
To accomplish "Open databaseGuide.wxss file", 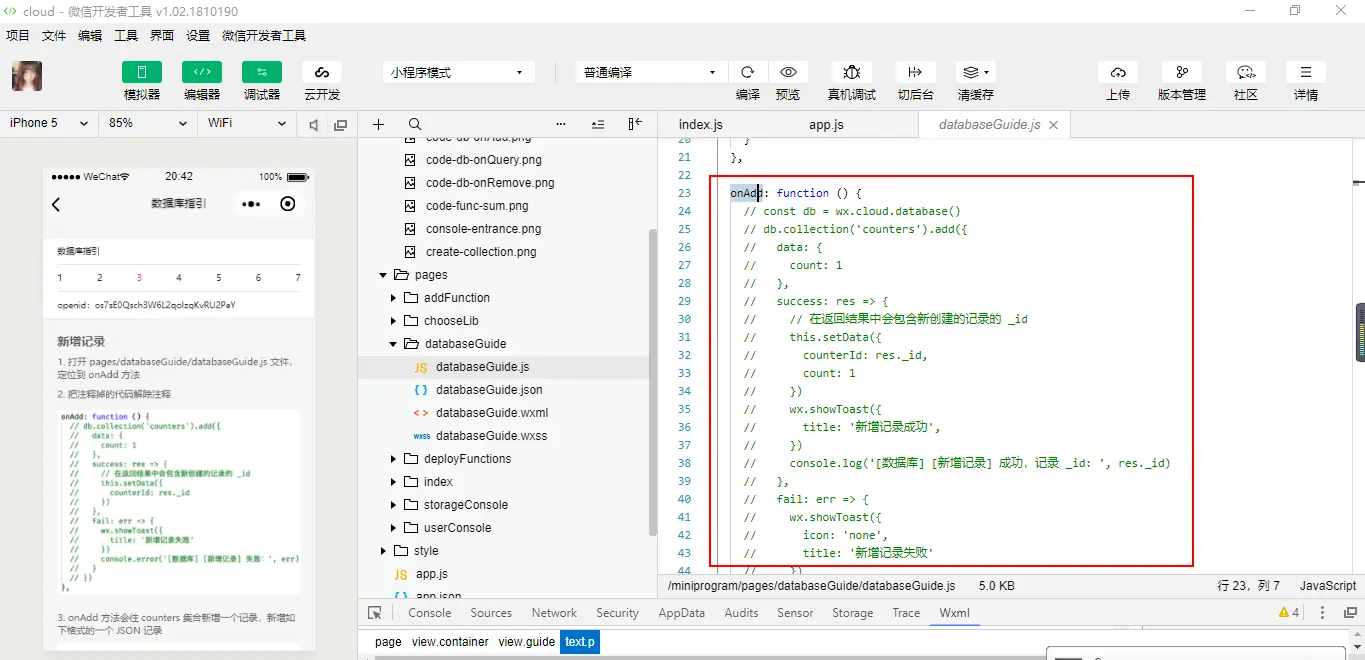I will point(491,436).
